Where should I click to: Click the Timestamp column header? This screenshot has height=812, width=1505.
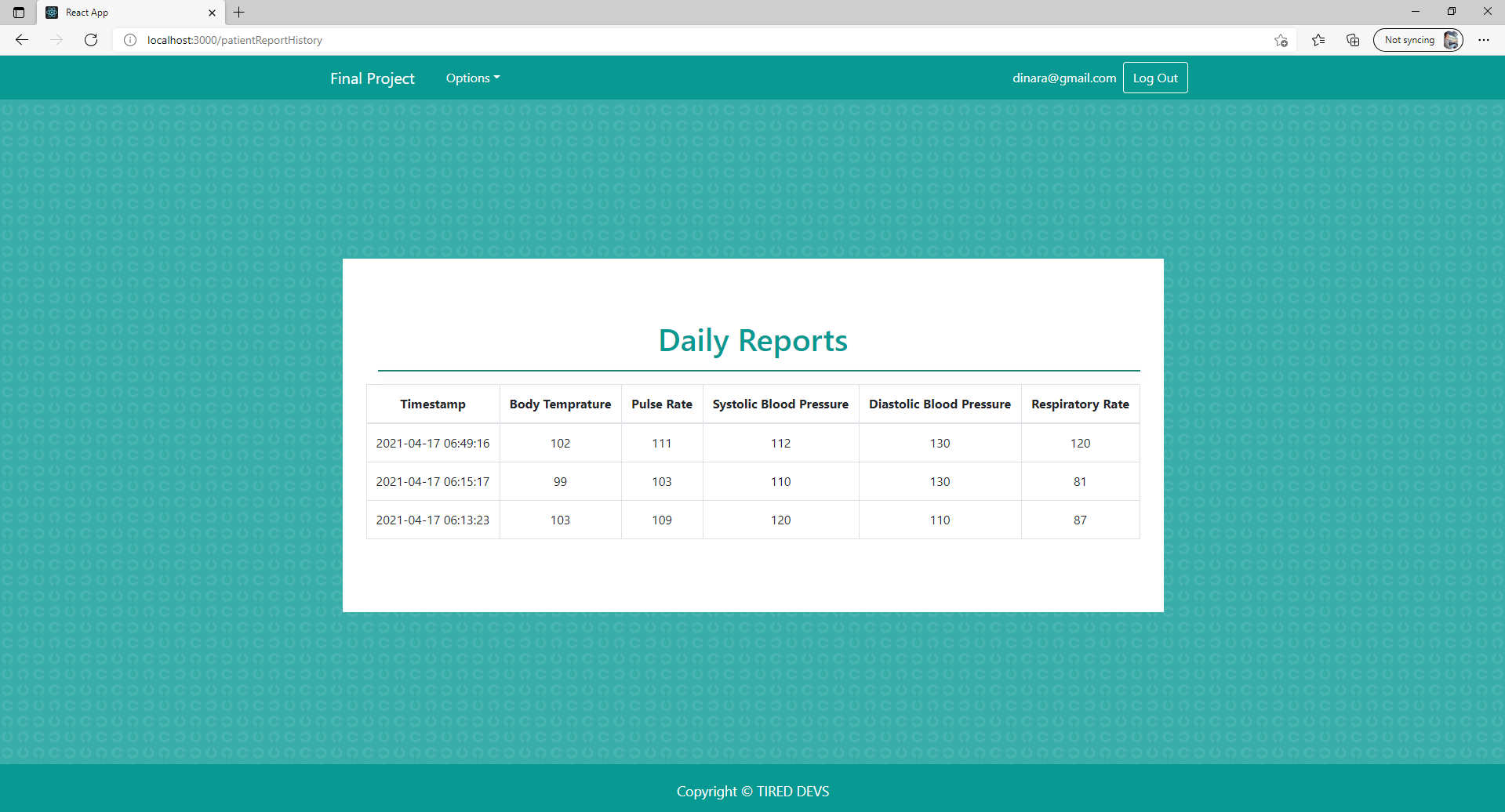point(433,404)
